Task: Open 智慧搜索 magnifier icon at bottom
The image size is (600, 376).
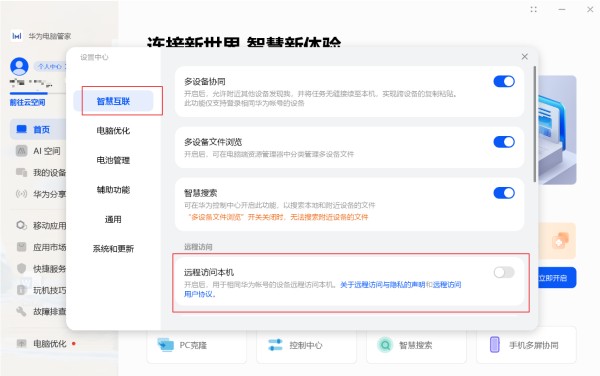Action: pos(385,345)
